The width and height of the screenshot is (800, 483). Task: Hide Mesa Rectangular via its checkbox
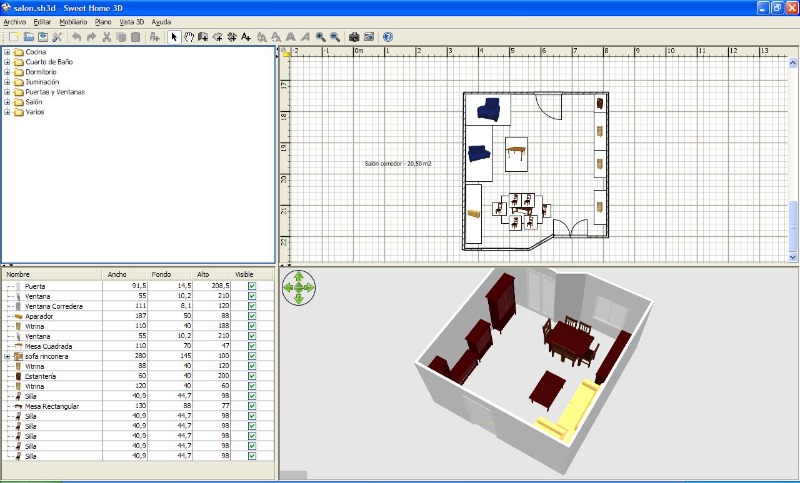[x=252, y=406]
